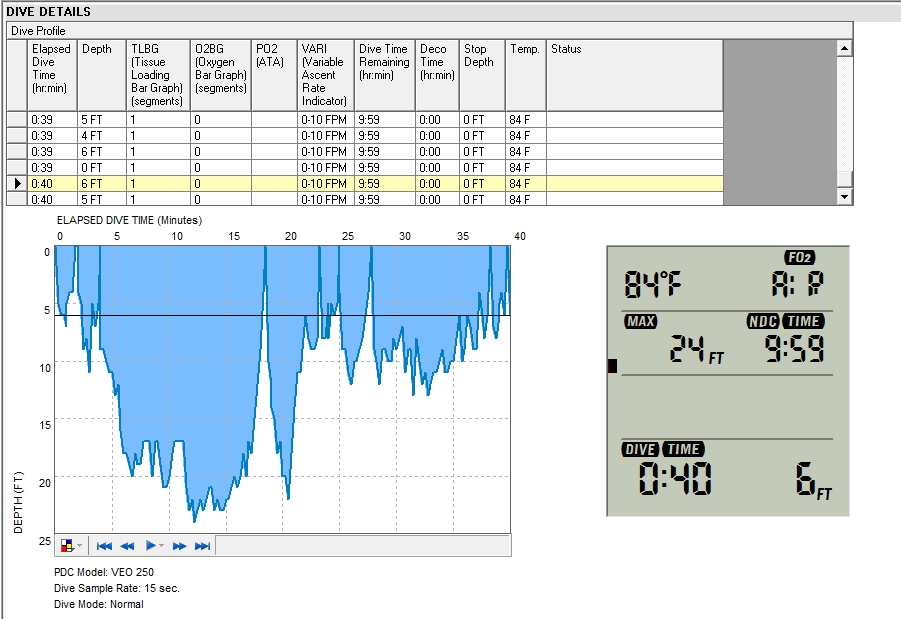Step forward with the fast-forward button
The height and width of the screenshot is (619, 901).
(179, 545)
